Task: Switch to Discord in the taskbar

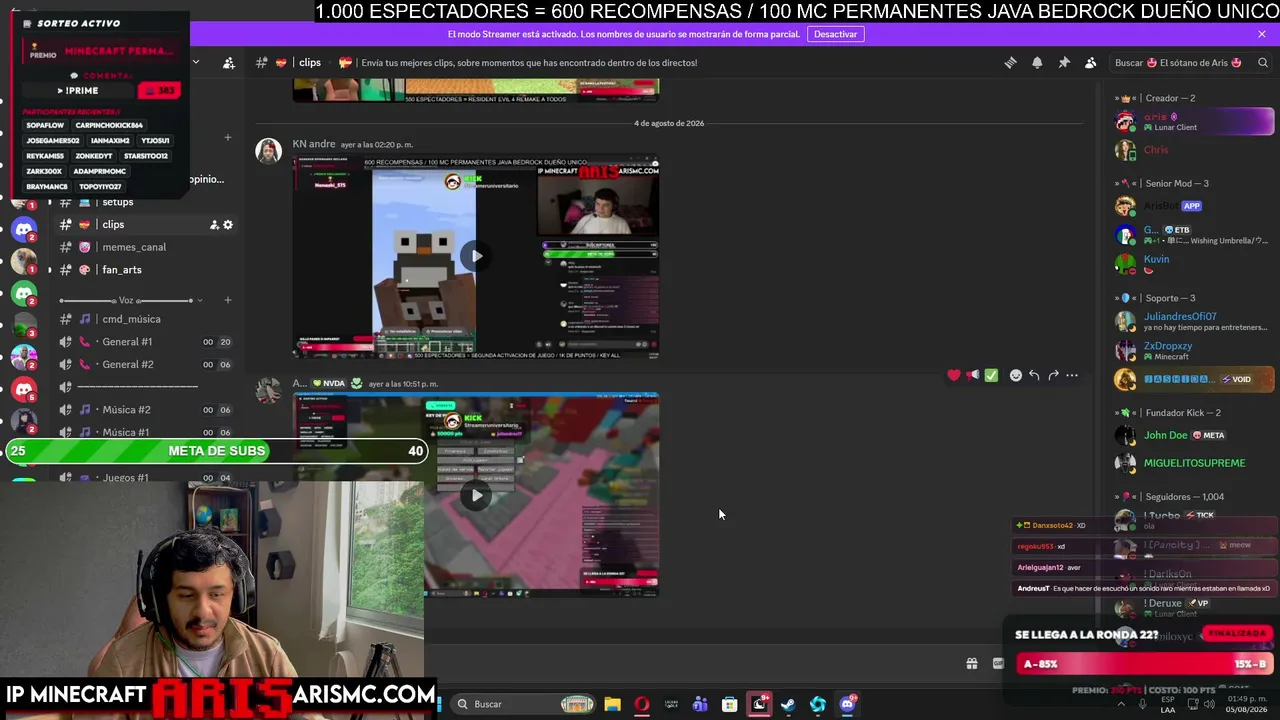Action: click(847, 704)
